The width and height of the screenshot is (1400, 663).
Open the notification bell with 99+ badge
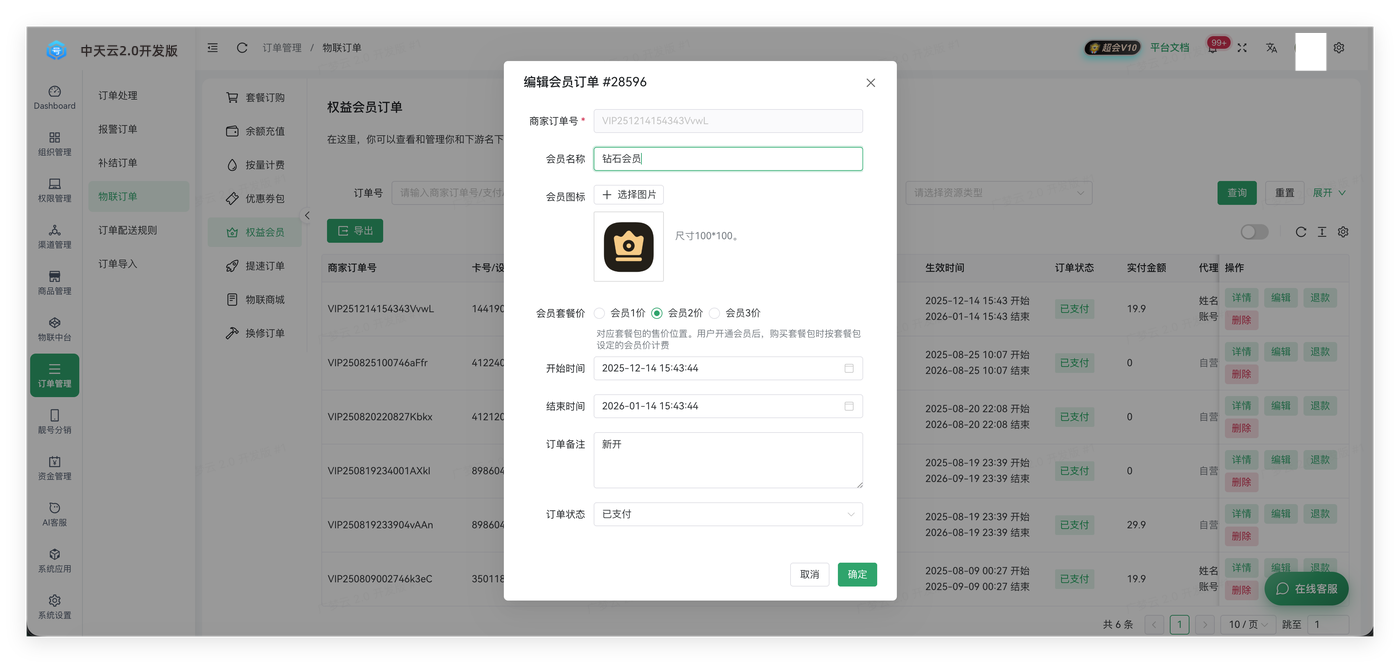point(1213,47)
